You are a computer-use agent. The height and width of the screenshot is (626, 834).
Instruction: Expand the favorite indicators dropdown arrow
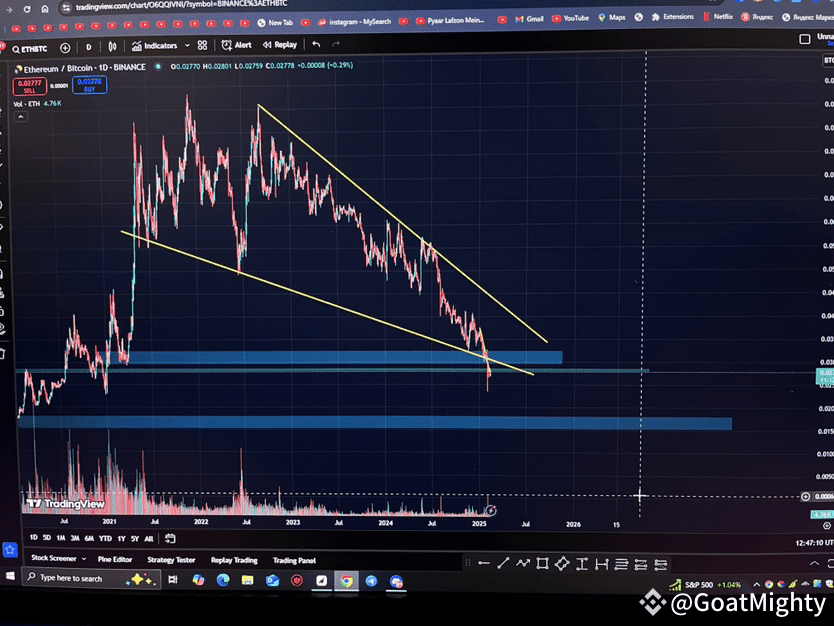pos(187,46)
